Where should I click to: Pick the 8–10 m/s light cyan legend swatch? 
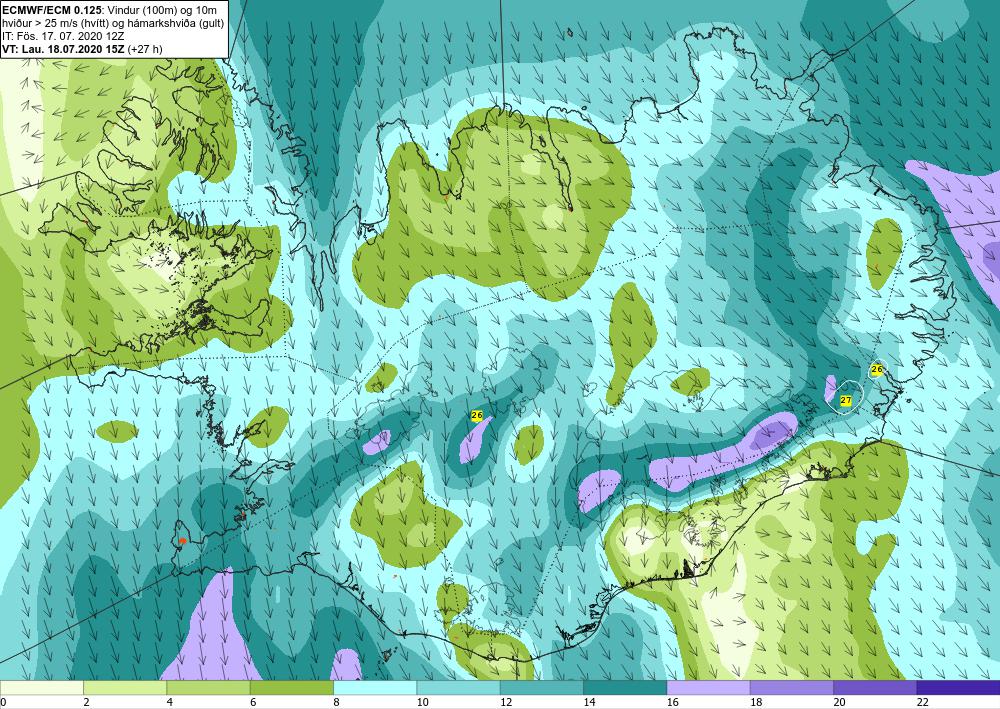click(375, 688)
